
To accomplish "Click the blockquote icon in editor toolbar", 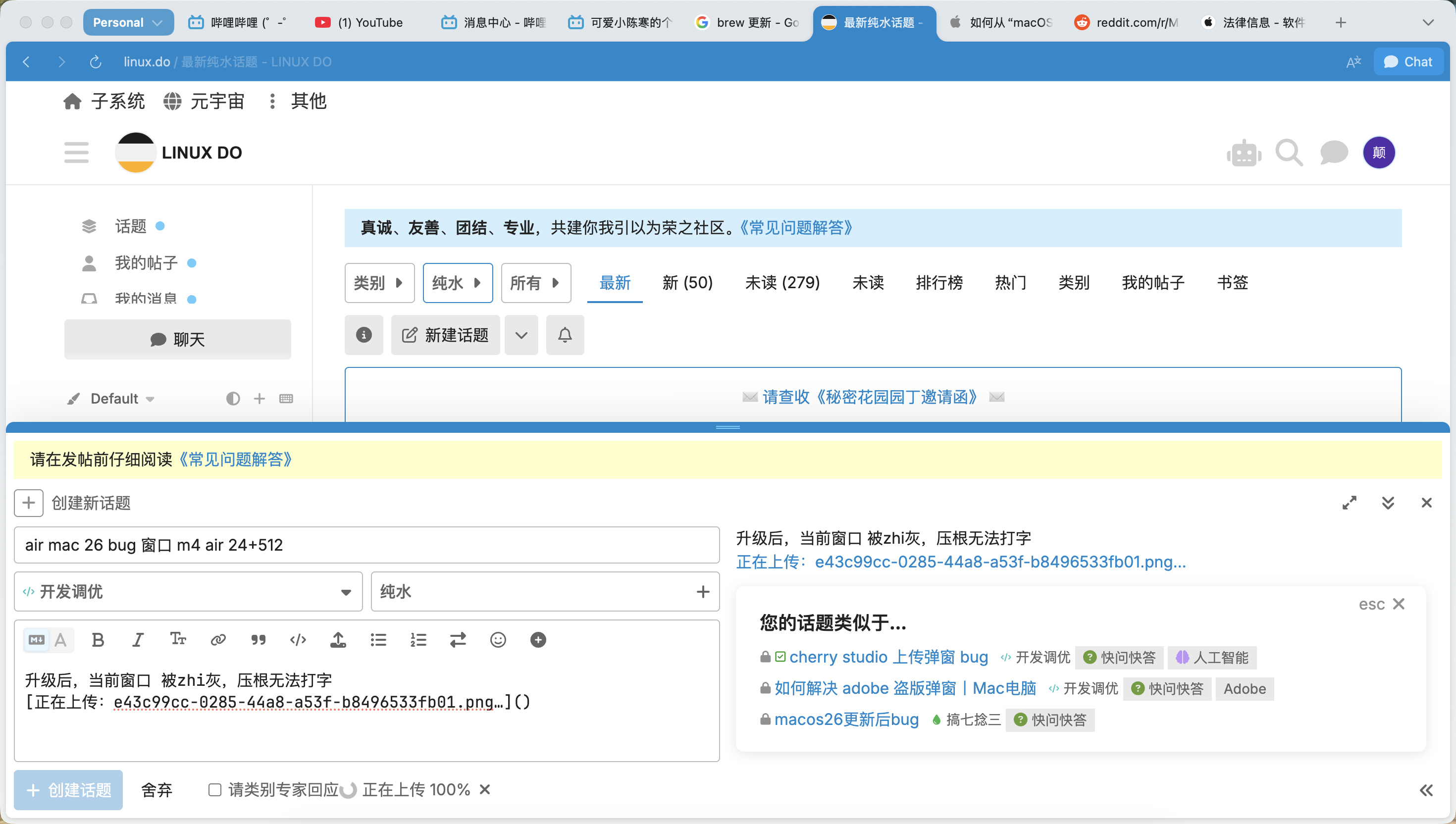I will point(258,640).
